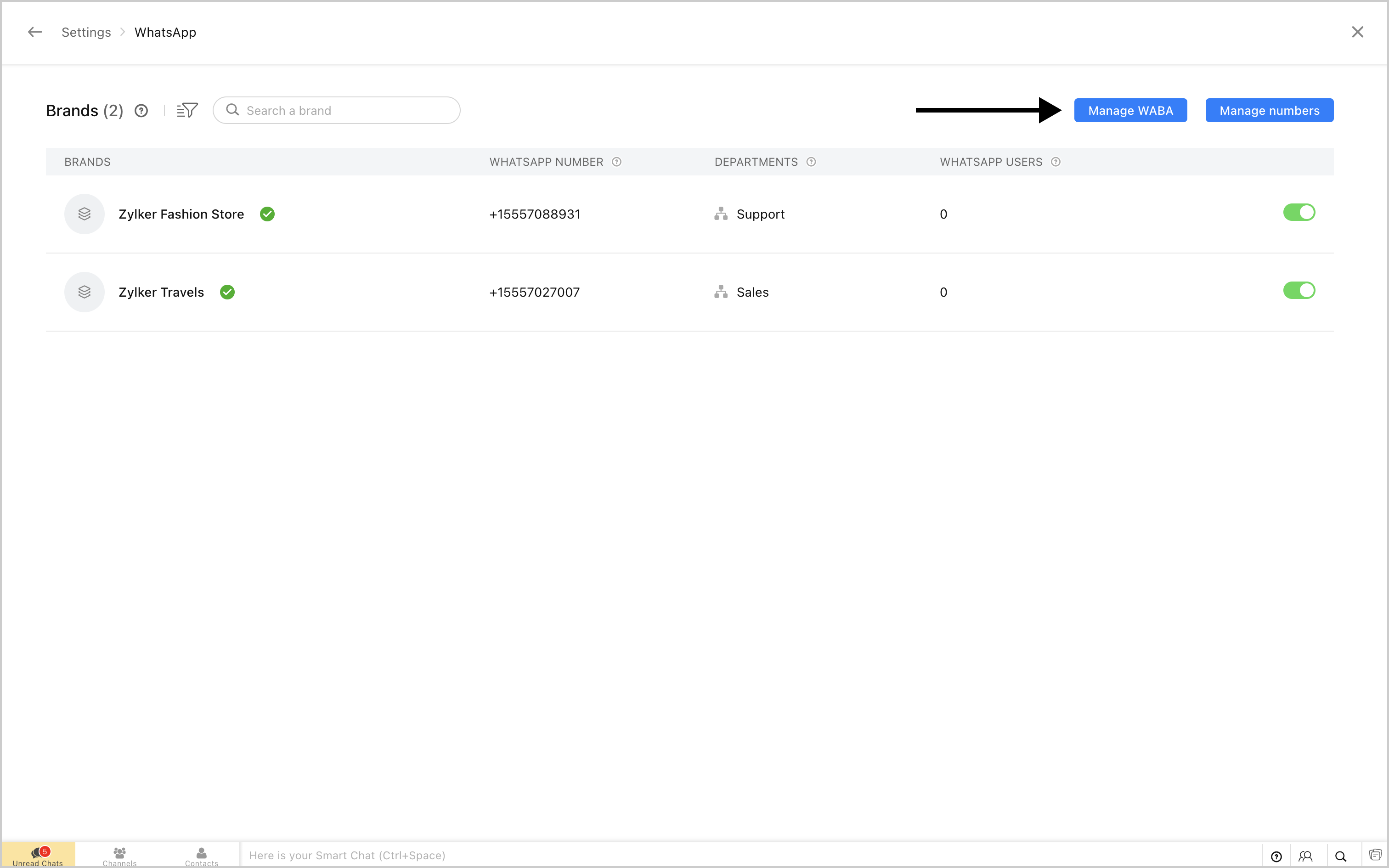Click the Manage numbers button
The width and height of the screenshot is (1389, 868).
point(1269,110)
